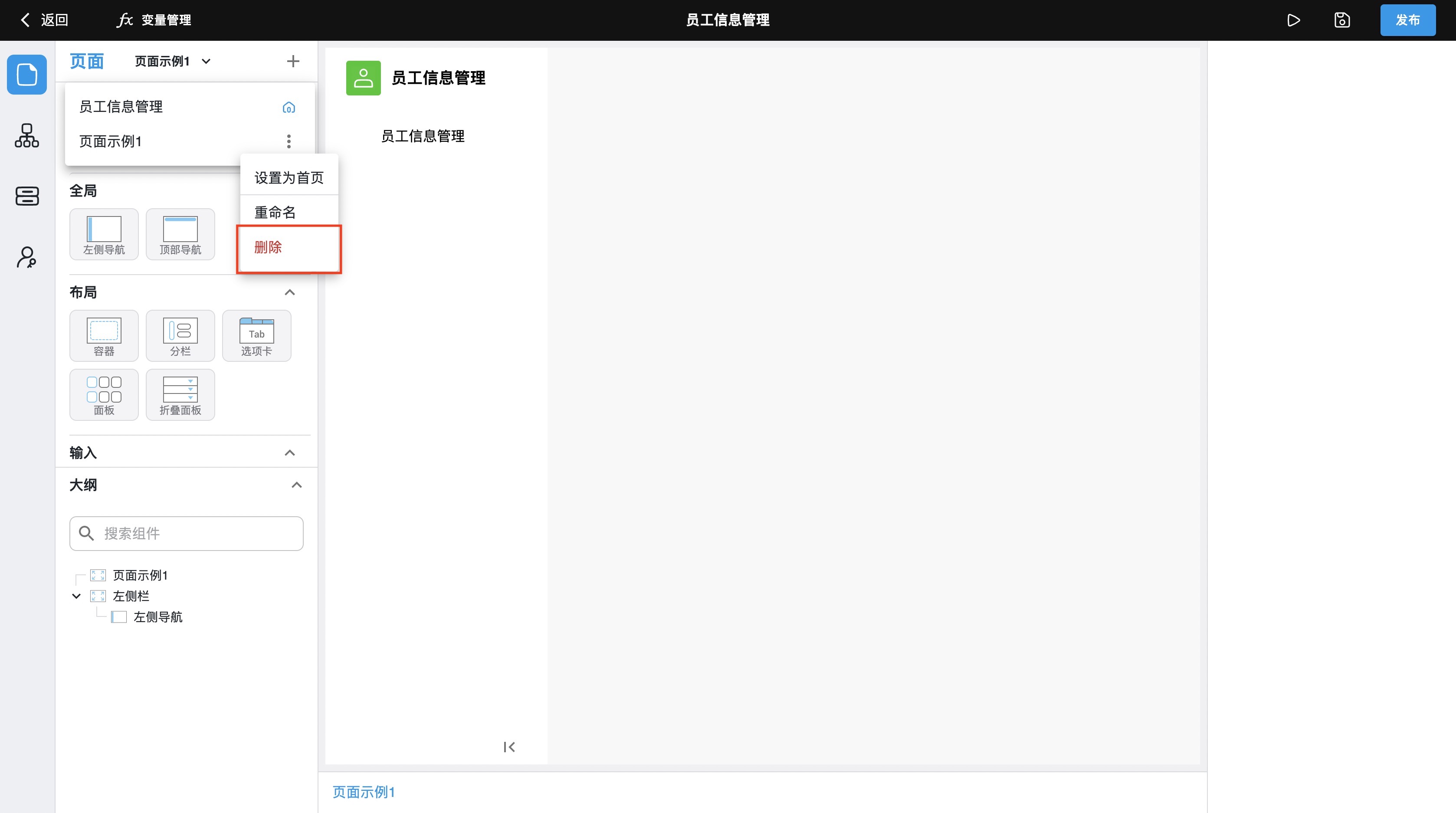Open the 页面示例1 page dropdown
The image size is (1456, 813).
172,61
